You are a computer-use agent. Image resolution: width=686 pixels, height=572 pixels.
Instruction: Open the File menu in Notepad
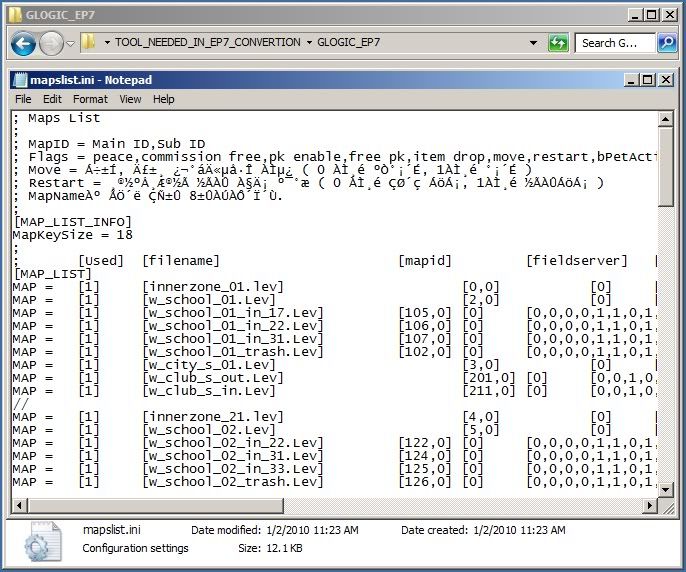[x=22, y=99]
